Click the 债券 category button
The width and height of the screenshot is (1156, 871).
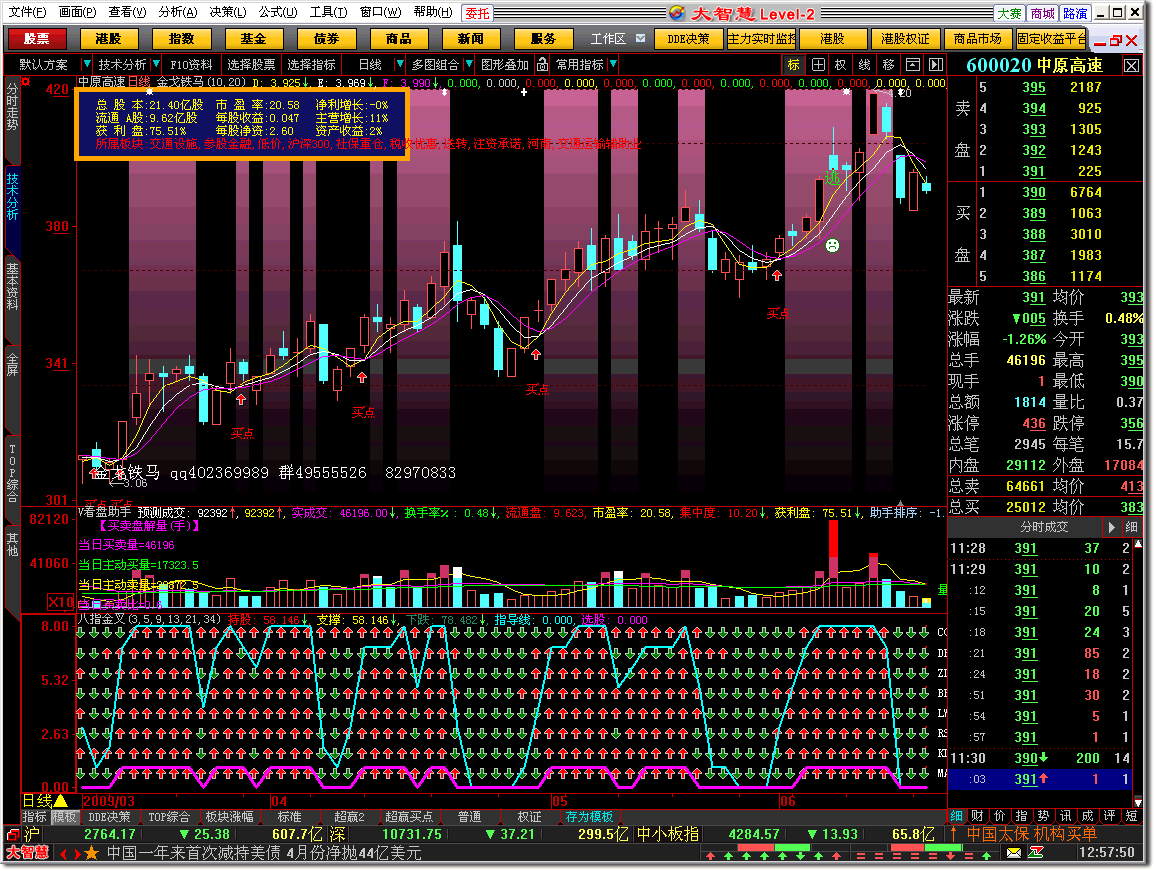326,38
